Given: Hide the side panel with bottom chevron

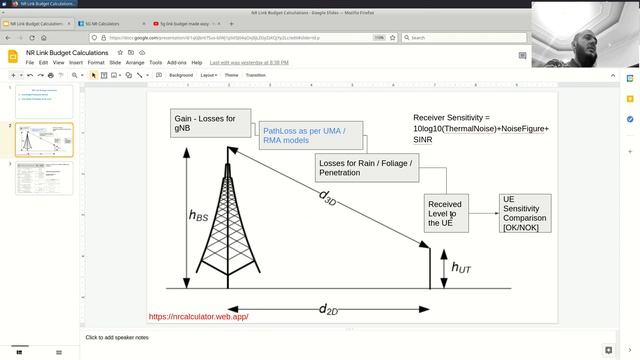Looking at the screenshot, I should click(x=630, y=350).
